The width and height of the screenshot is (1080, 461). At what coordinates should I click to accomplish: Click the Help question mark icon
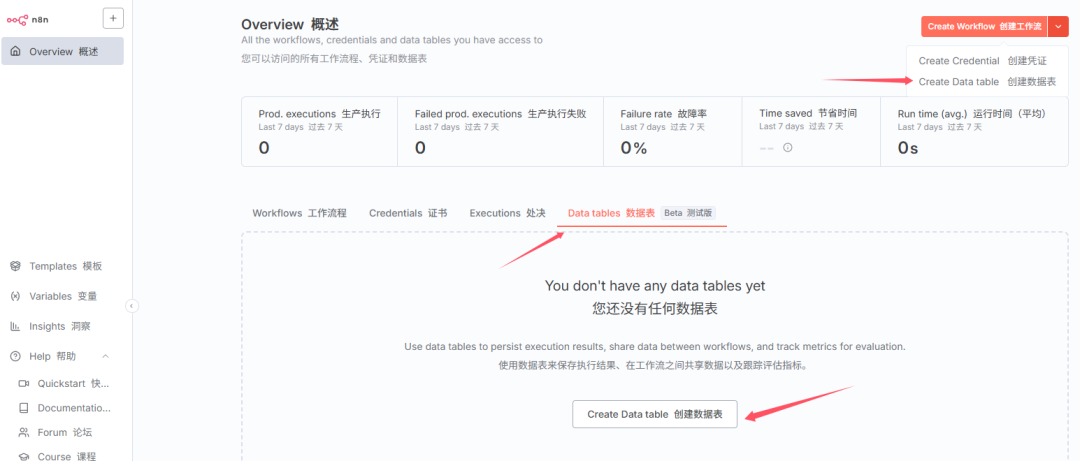(15, 356)
